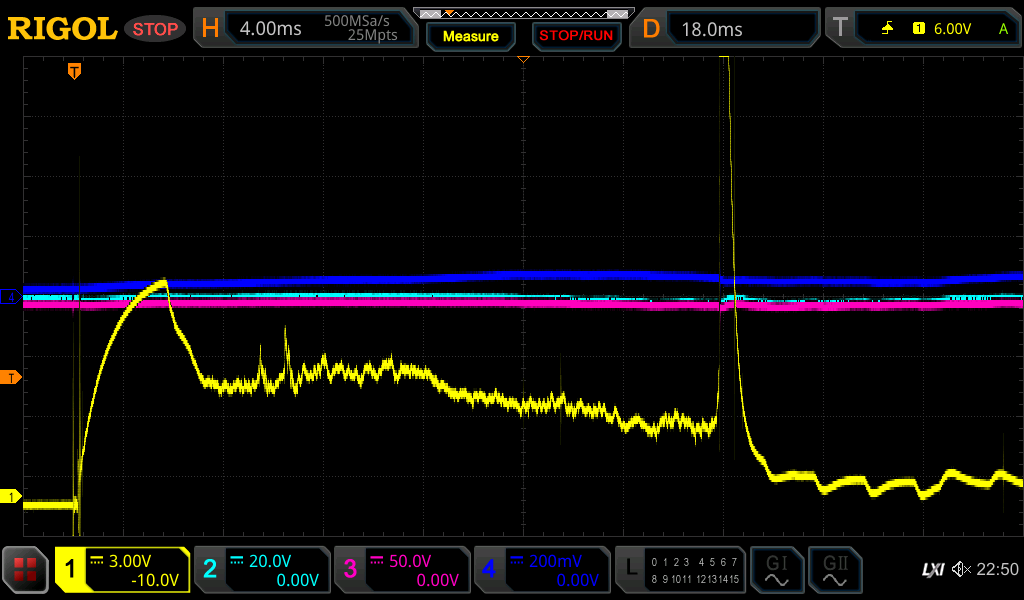This screenshot has width=1024, height=600.
Task: Click the orange trigger level T marker
Action: pos(12,377)
